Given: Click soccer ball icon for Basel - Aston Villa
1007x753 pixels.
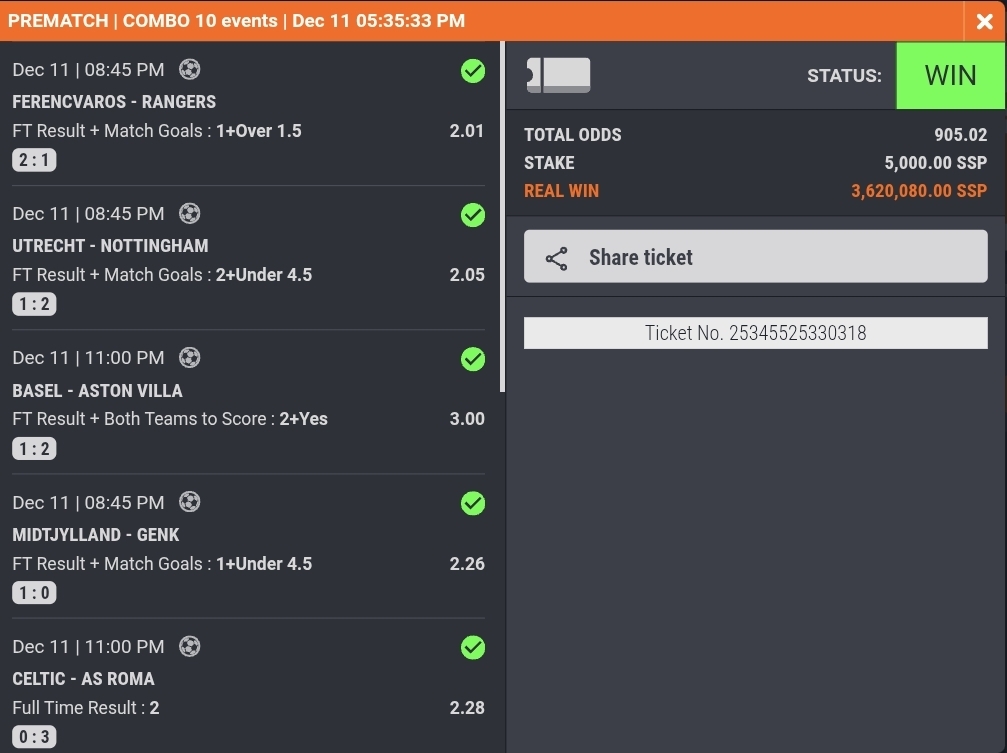Looking at the screenshot, I should pyautogui.click(x=189, y=357).
